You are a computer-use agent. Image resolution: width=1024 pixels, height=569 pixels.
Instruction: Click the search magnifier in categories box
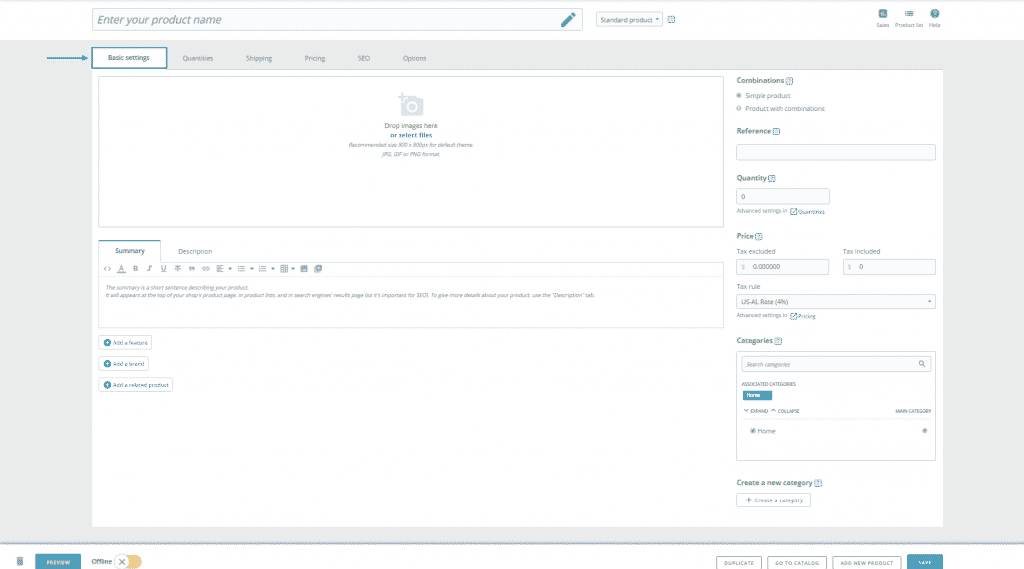[921, 364]
